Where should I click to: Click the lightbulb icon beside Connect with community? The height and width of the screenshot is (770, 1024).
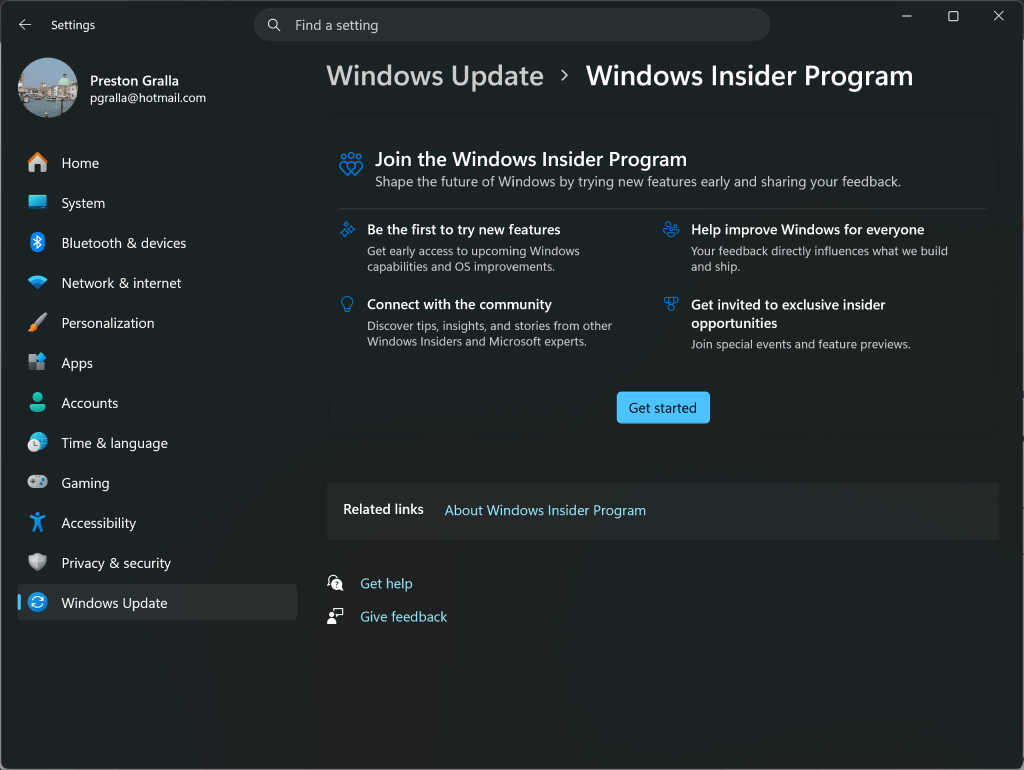coord(347,304)
